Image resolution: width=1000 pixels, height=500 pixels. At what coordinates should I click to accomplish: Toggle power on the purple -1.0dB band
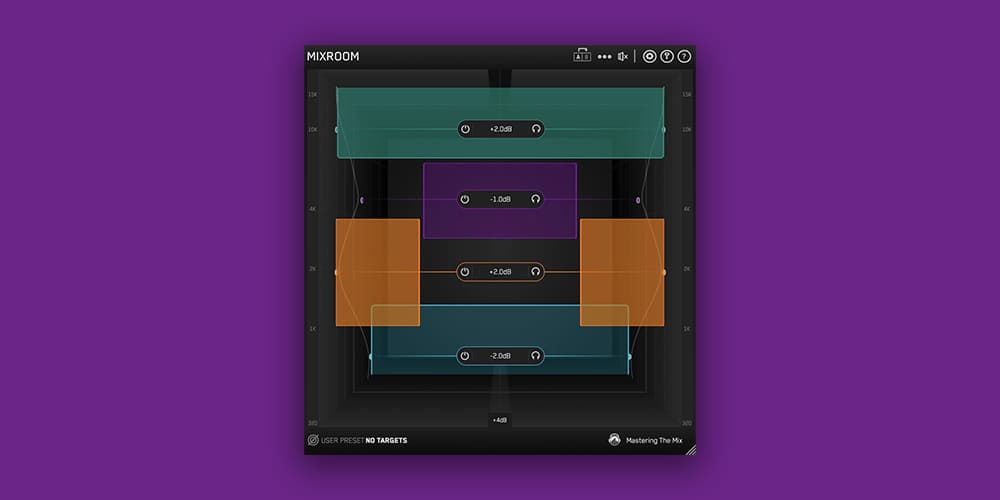click(x=465, y=199)
